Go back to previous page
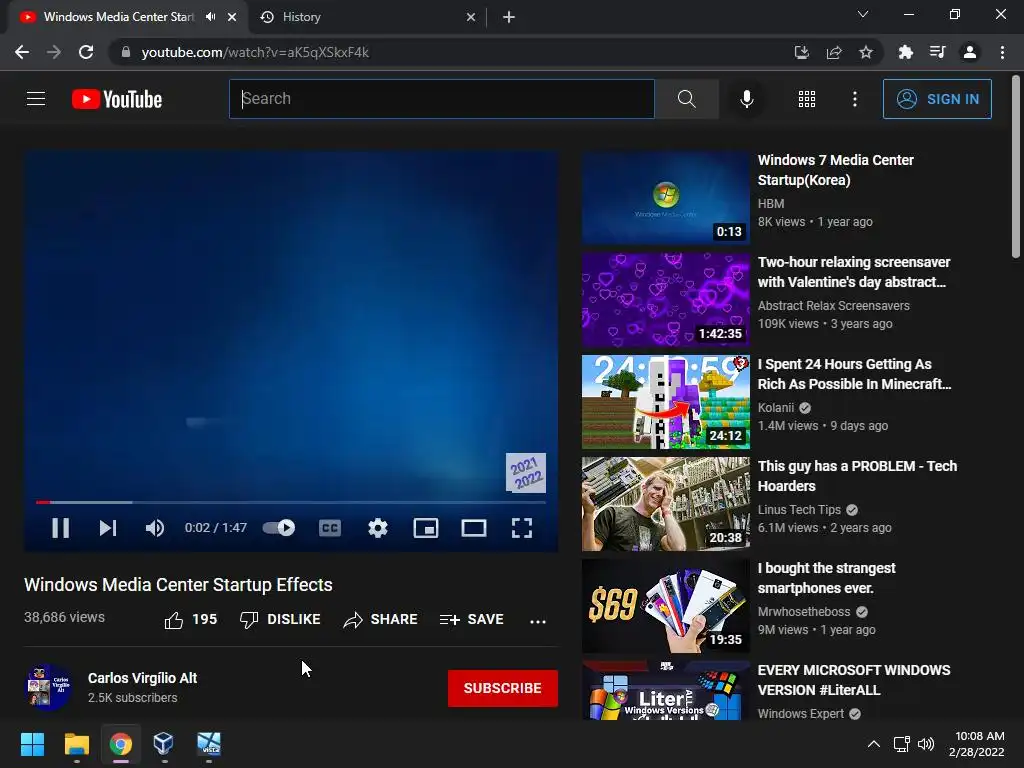Image resolution: width=1024 pixels, height=768 pixels. pos(22,52)
